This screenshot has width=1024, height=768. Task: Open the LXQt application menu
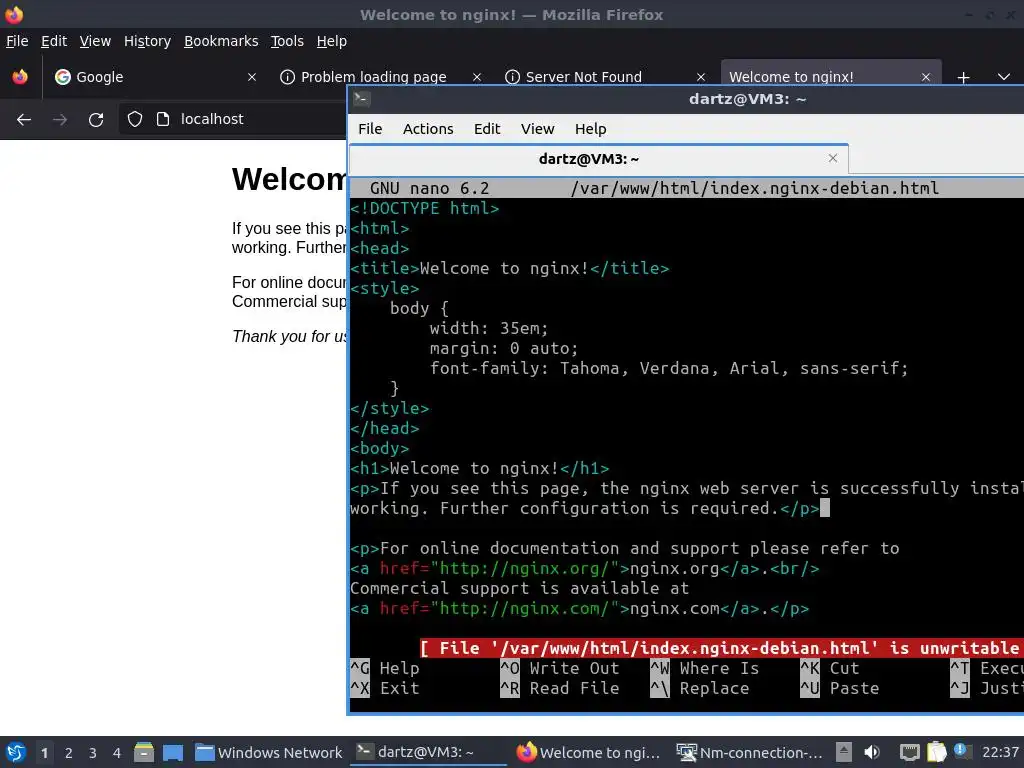16,752
